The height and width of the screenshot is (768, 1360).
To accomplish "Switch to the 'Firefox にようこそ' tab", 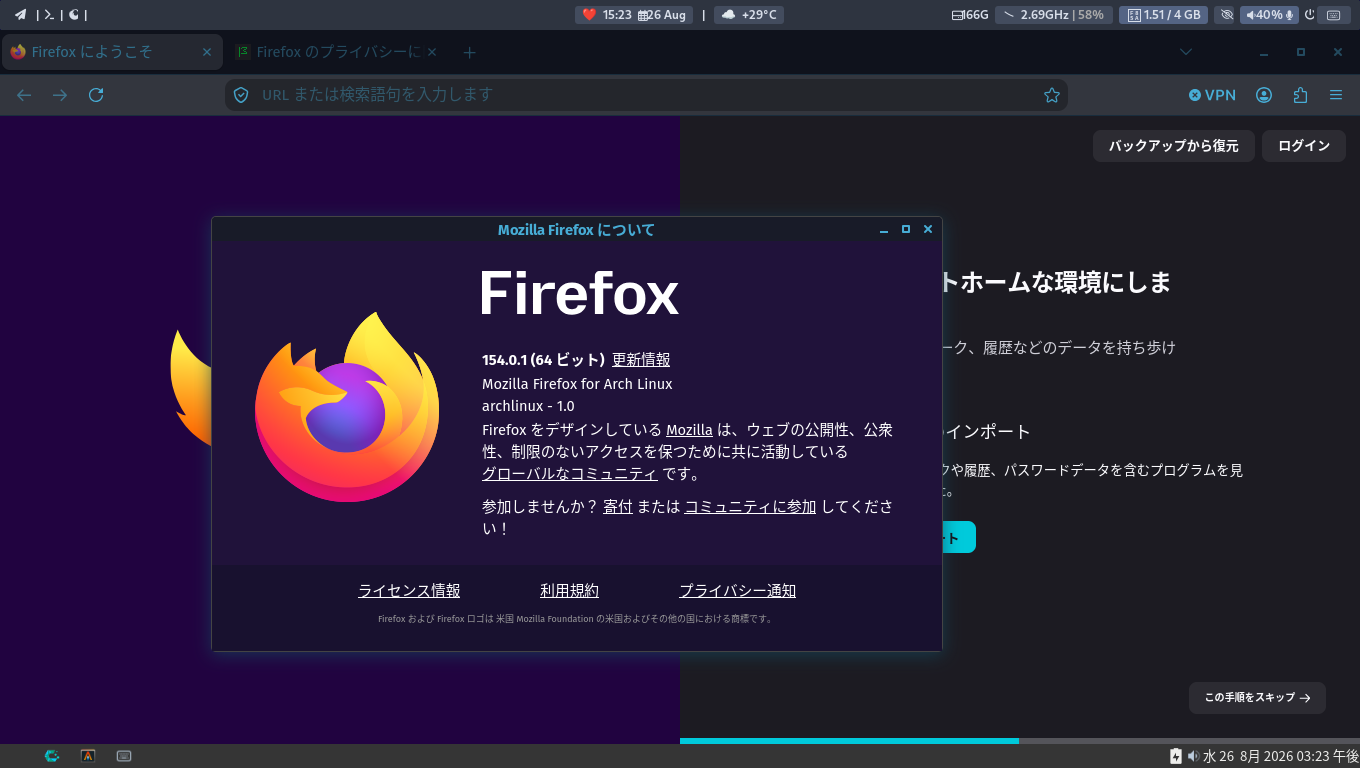I will pos(112,52).
